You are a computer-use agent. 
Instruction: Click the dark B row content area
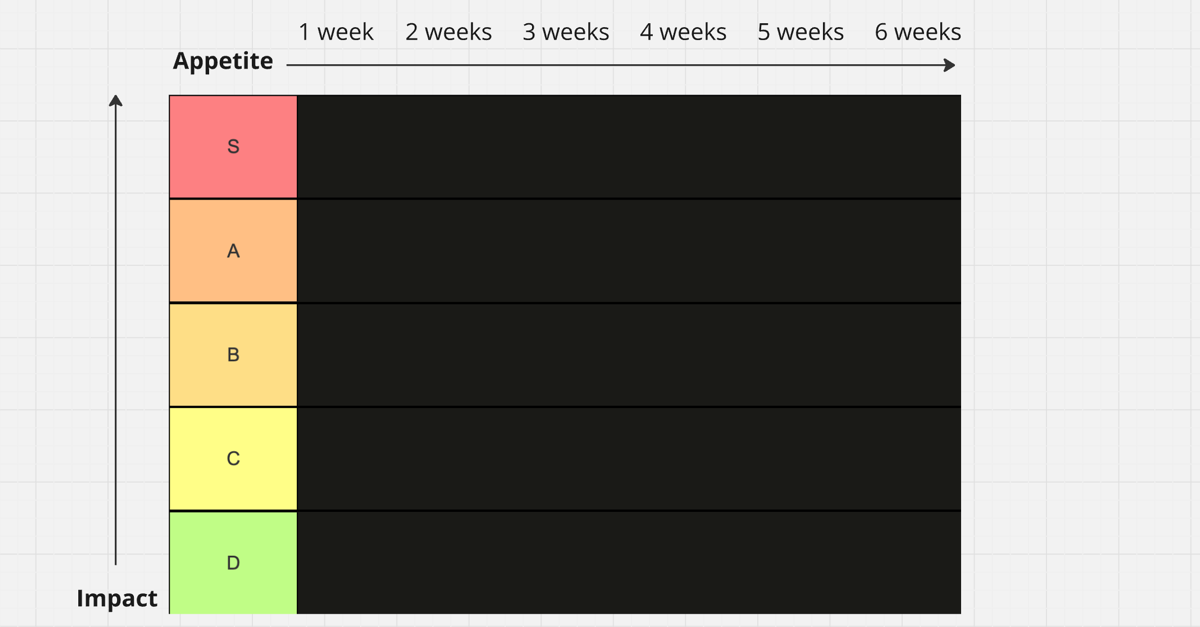[x=629, y=355]
